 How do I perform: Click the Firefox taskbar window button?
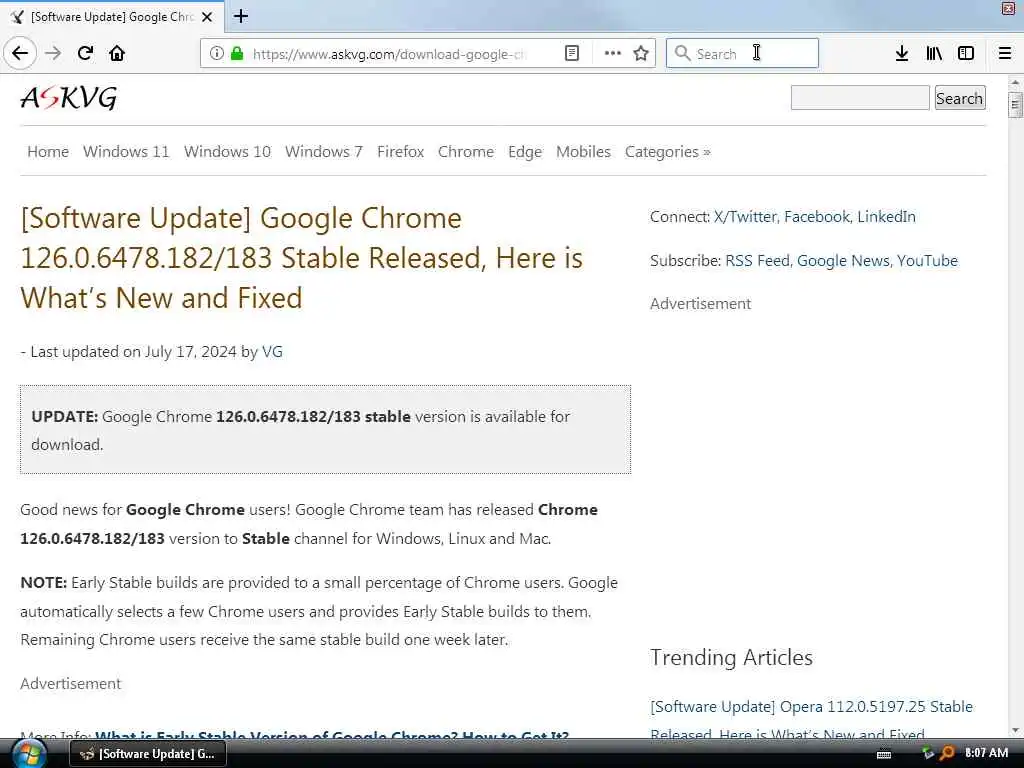click(148, 754)
